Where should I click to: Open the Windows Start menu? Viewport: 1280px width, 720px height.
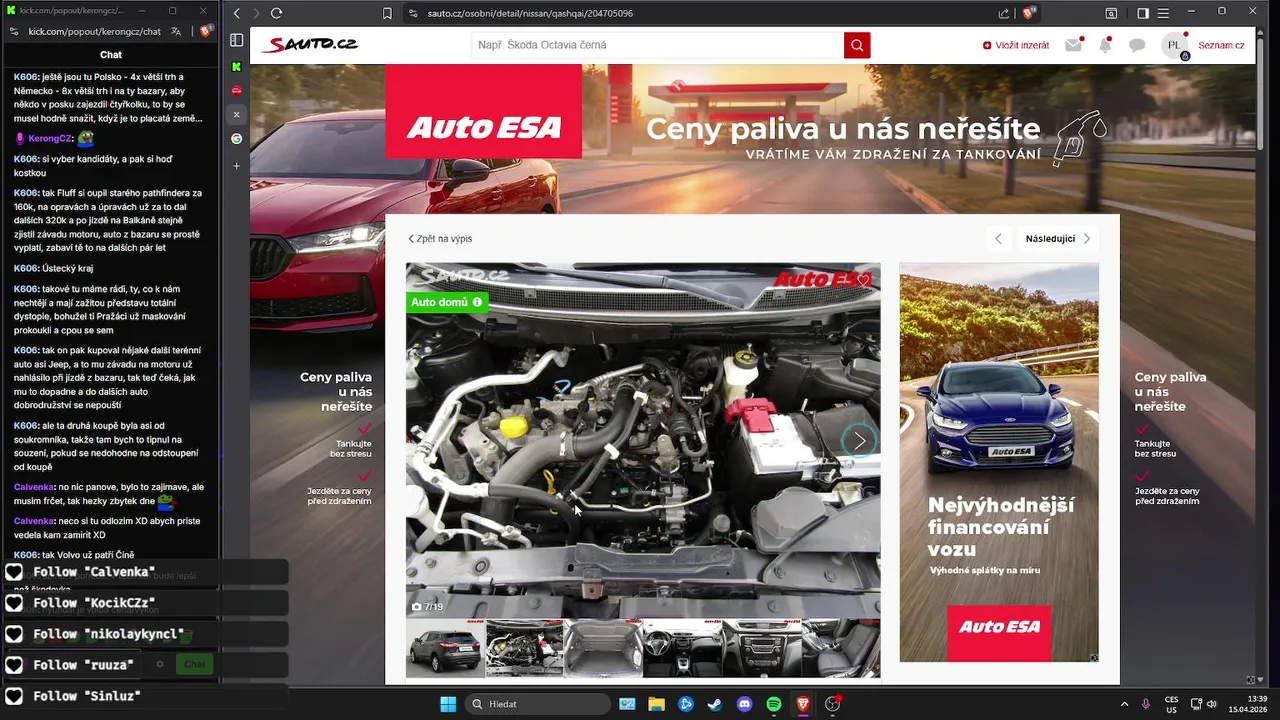[448, 704]
